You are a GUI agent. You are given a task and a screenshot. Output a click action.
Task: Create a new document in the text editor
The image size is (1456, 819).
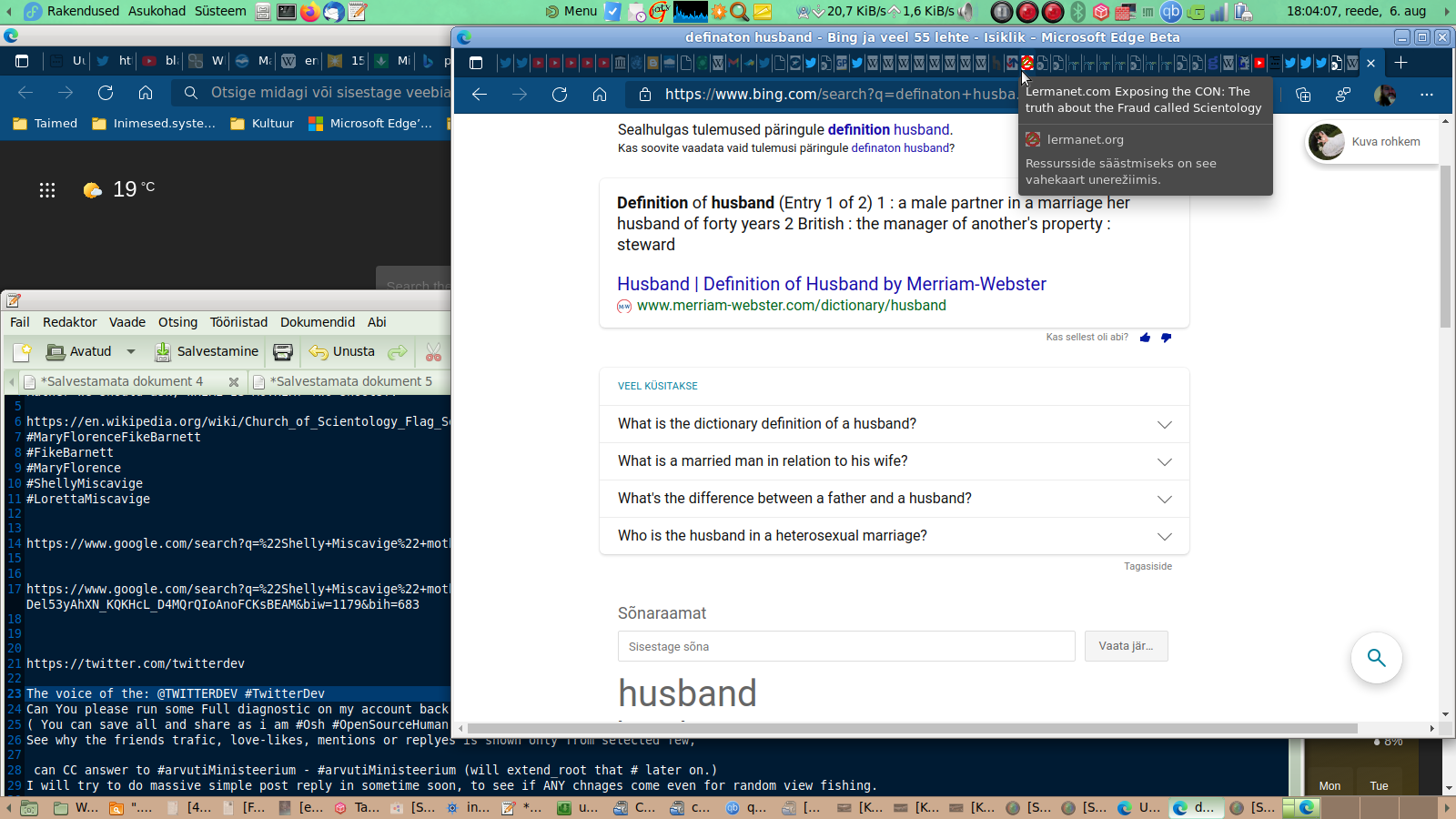(x=22, y=352)
